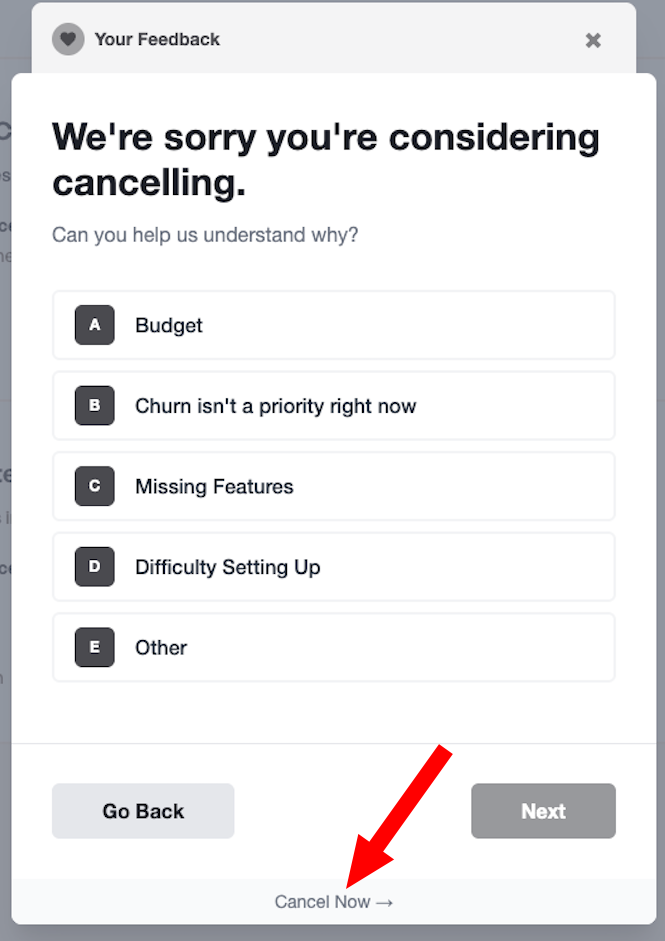Choose Difficulty Setting Up option
The height and width of the screenshot is (941, 665).
tap(333, 567)
